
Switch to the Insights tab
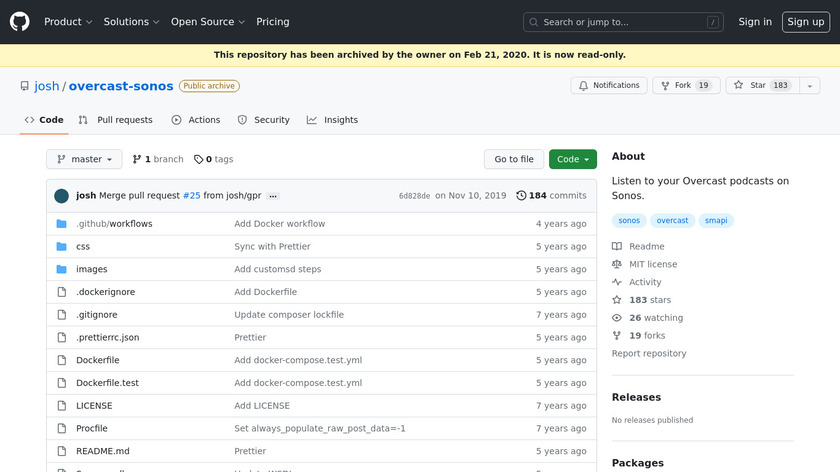[332, 120]
